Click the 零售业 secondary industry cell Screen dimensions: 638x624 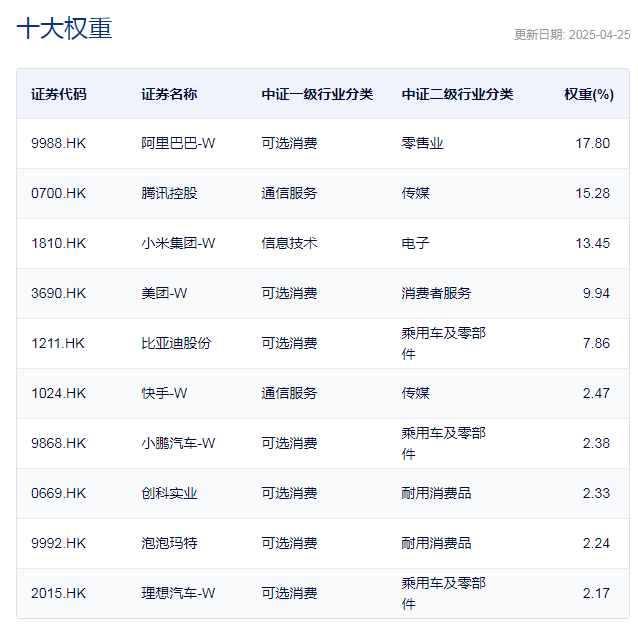422,143
